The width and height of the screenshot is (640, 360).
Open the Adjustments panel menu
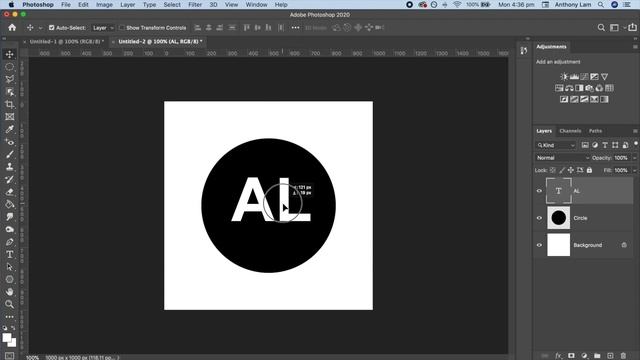click(x=635, y=47)
